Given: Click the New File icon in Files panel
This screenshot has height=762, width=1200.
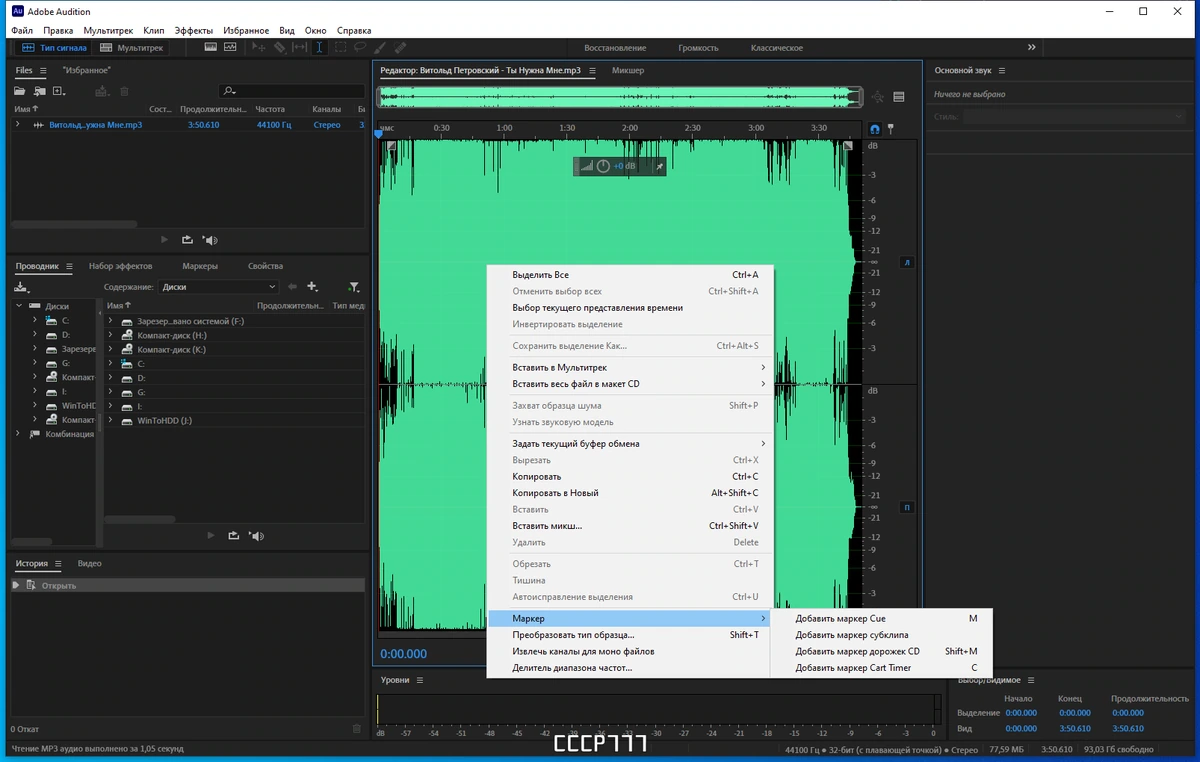Looking at the screenshot, I should [59, 91].
